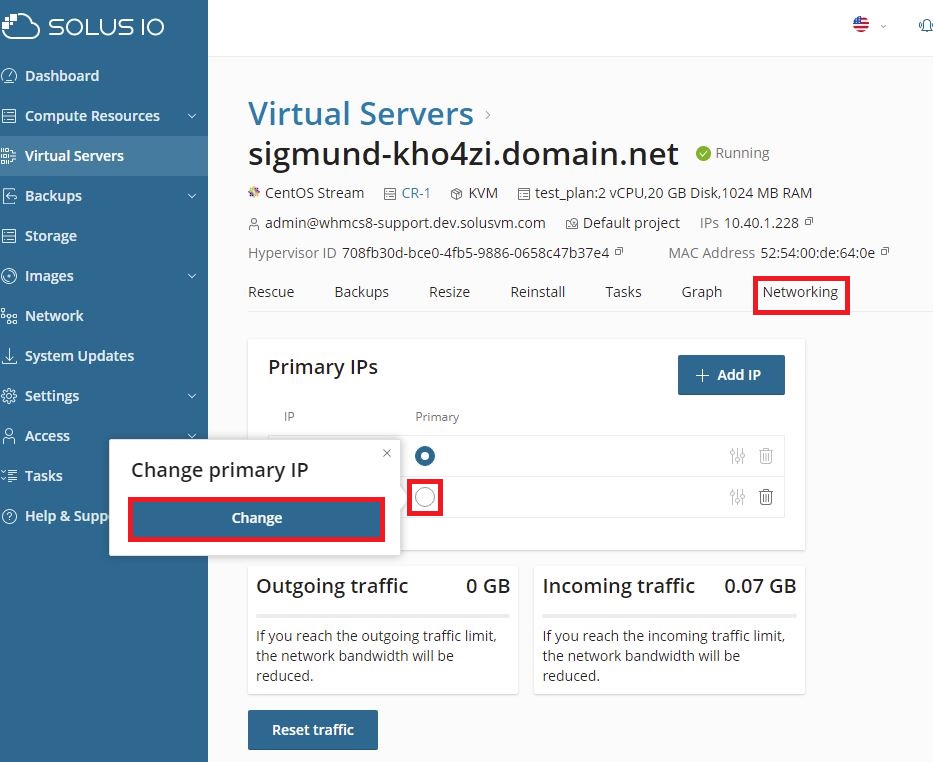Screen dimensions: 933x762
Task: Click the trash icon in first IP row
Action: [766, 456]
